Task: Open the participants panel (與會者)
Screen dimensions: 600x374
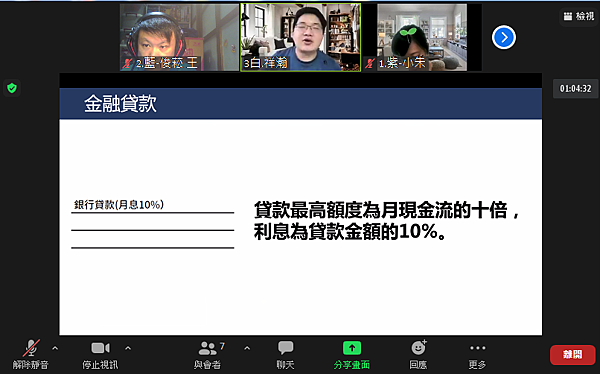Action: pos(208,354)
